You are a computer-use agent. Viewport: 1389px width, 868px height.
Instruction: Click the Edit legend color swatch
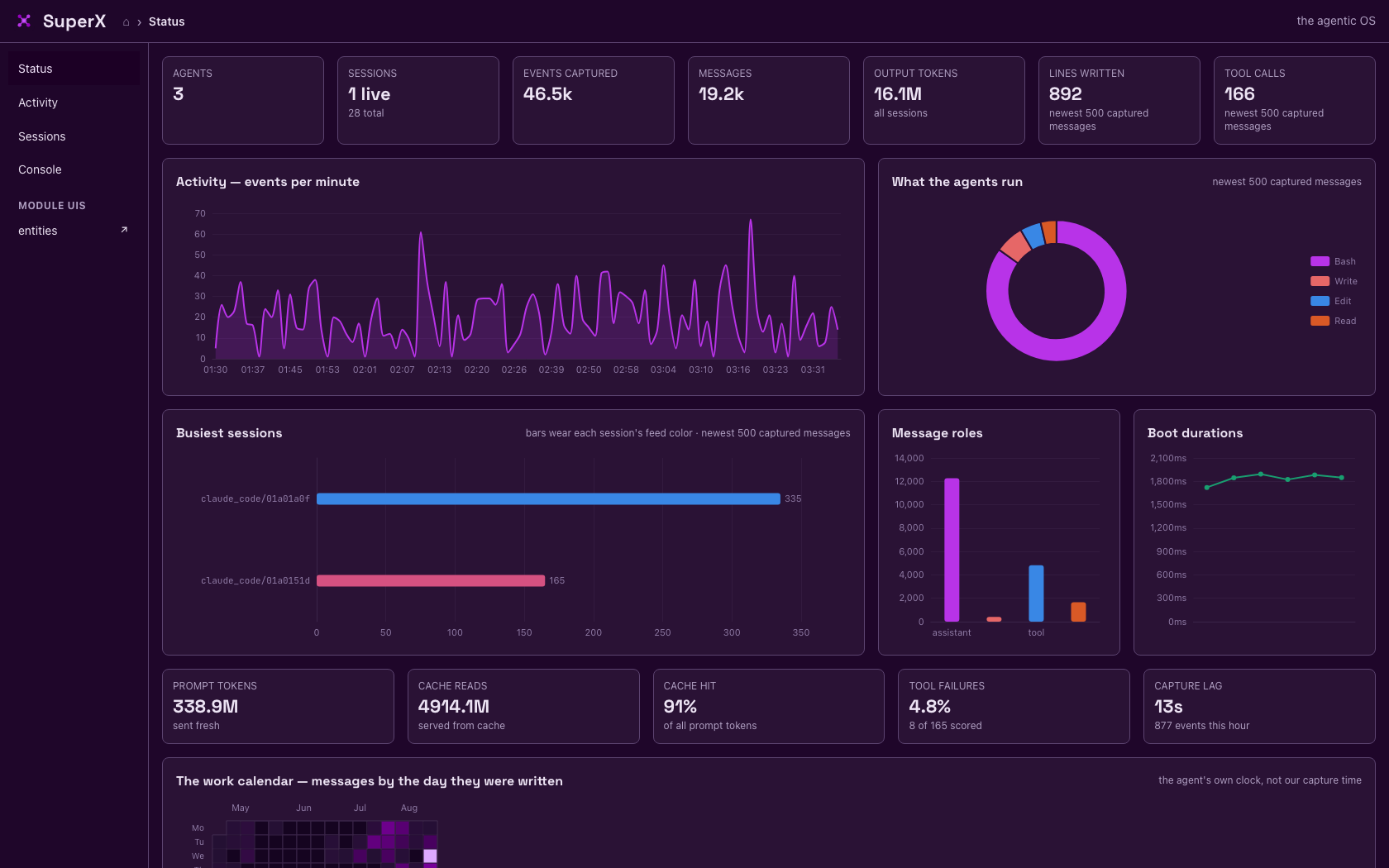pyautogui.click(x=1320, y=301)
